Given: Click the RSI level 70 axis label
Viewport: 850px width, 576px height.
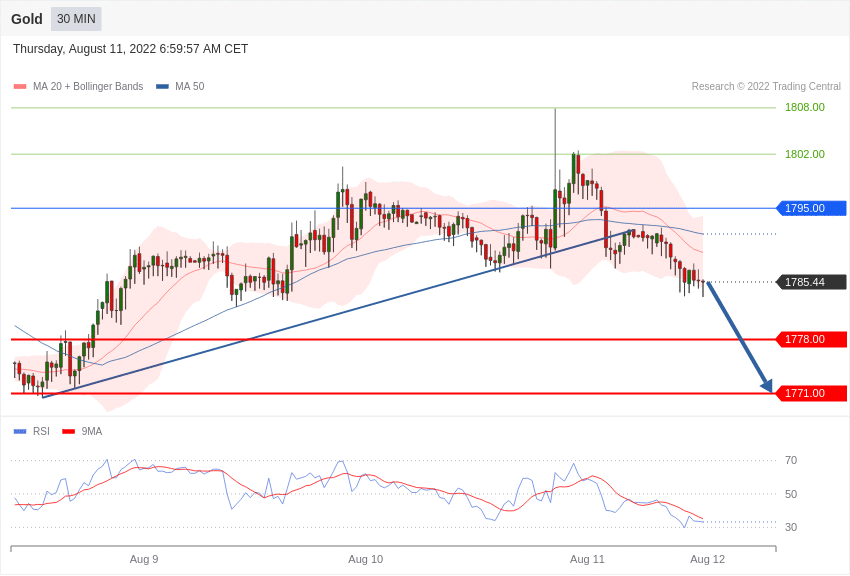Looking at the screenshot, I should pos(791,460).
